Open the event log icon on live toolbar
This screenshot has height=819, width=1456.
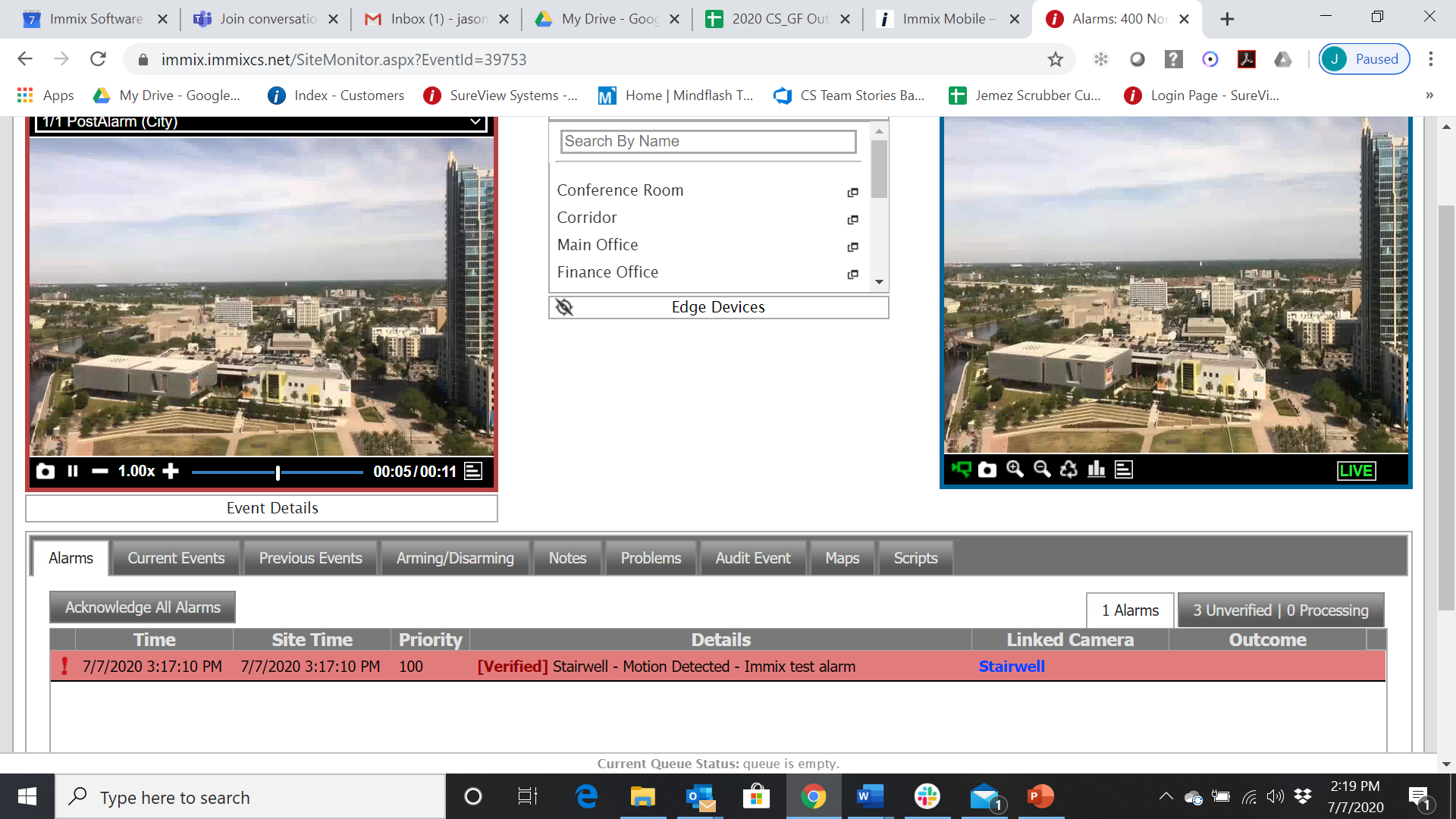[x=1123, y=470]
